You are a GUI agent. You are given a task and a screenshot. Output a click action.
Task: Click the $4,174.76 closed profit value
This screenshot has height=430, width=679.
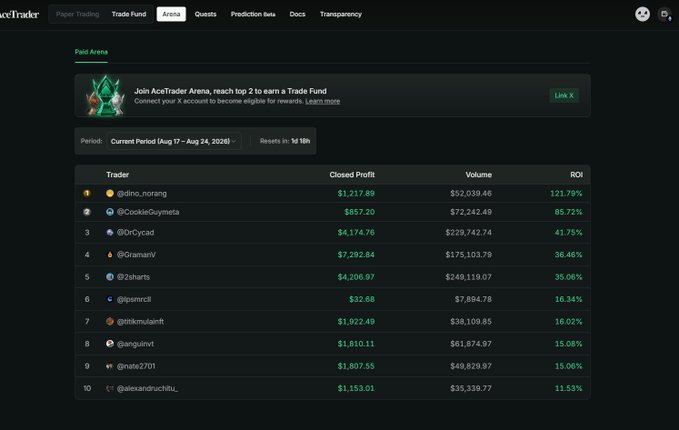click(356, 233)
